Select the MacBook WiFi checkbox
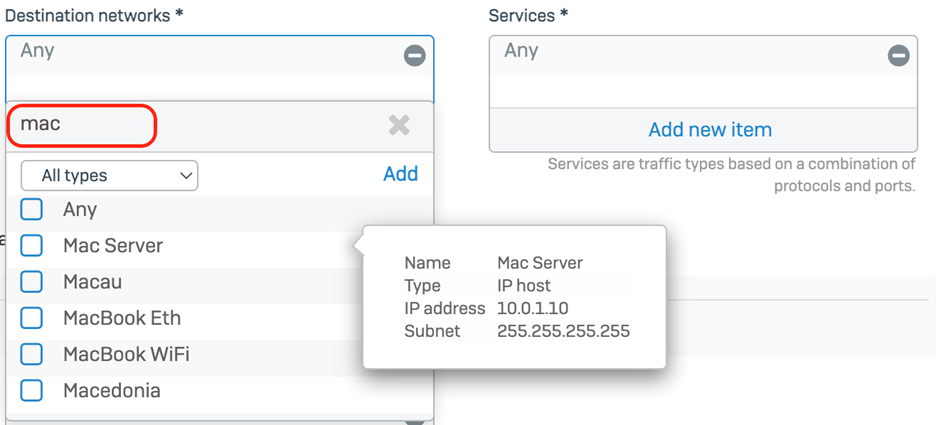This screenshot has width=936, height=425. pos(32,354)
